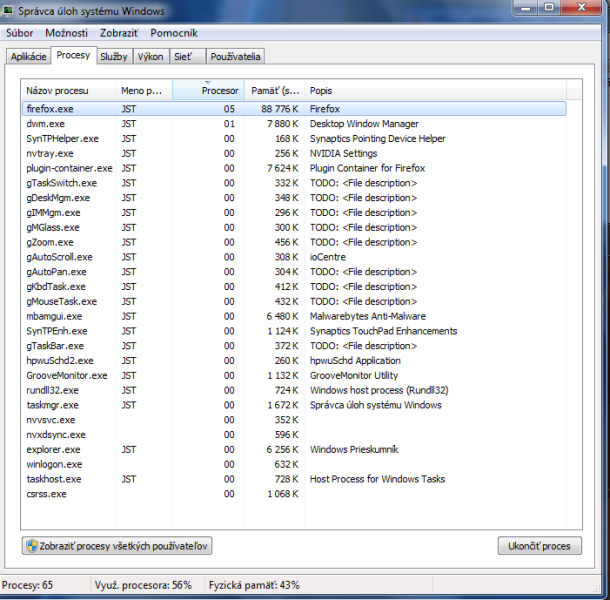Switch to the Aplikácie tab
610x600 pixels.
[28, 57]
